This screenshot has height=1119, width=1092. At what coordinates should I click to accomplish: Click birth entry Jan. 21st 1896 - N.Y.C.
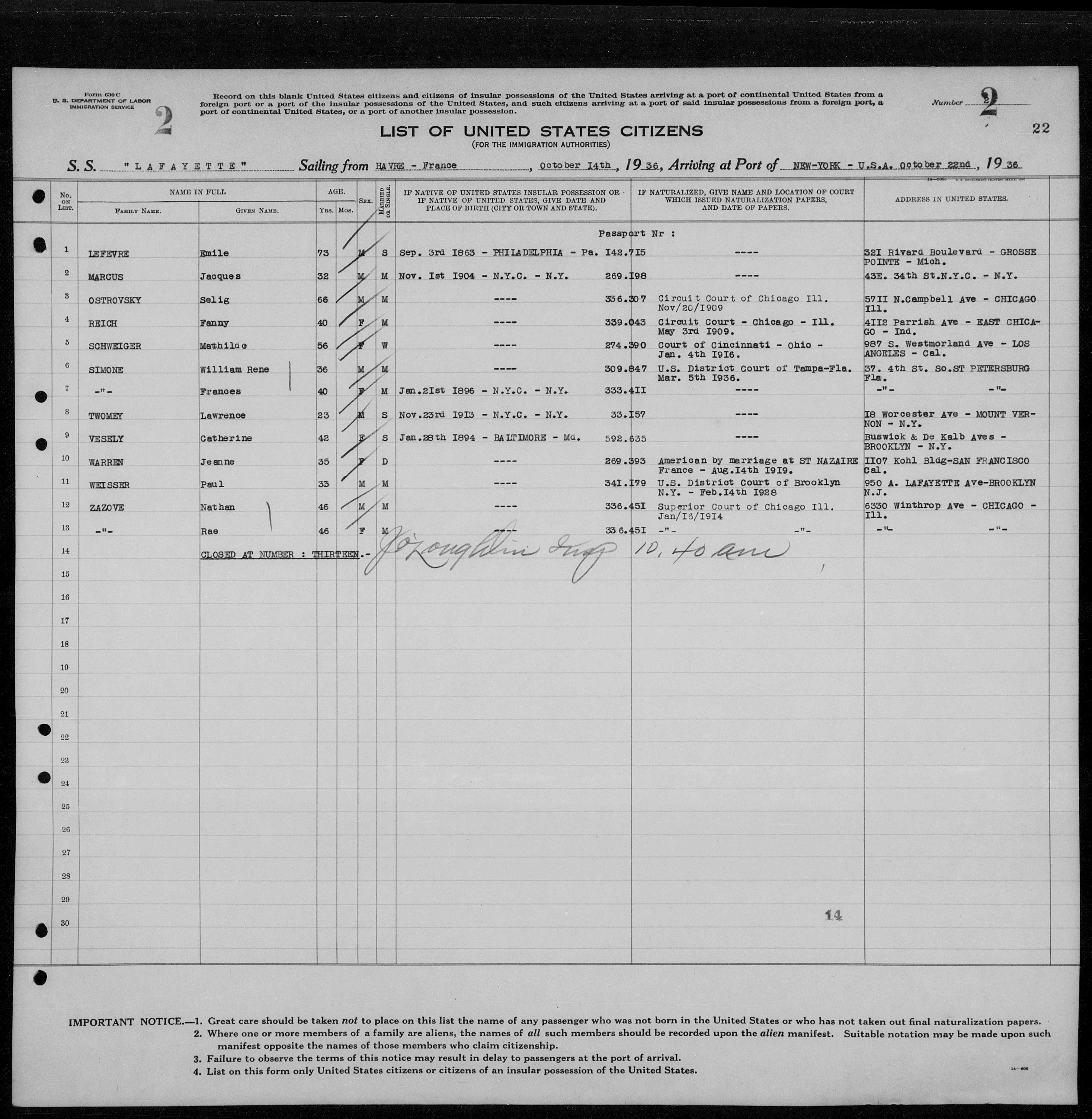483,391
